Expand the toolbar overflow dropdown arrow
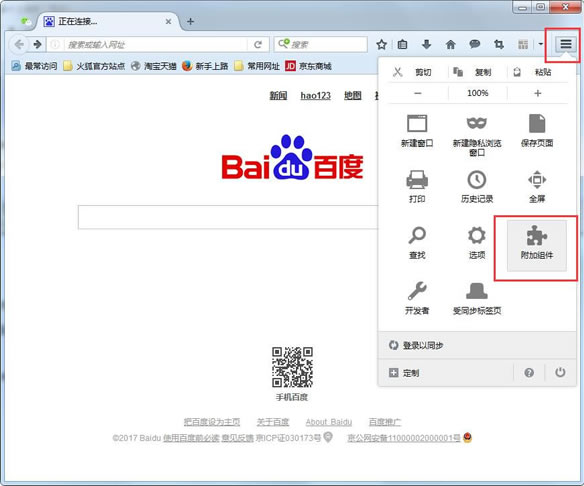This screenshot has width=584, height=486. pyautogui.click(x=540, y=45)
